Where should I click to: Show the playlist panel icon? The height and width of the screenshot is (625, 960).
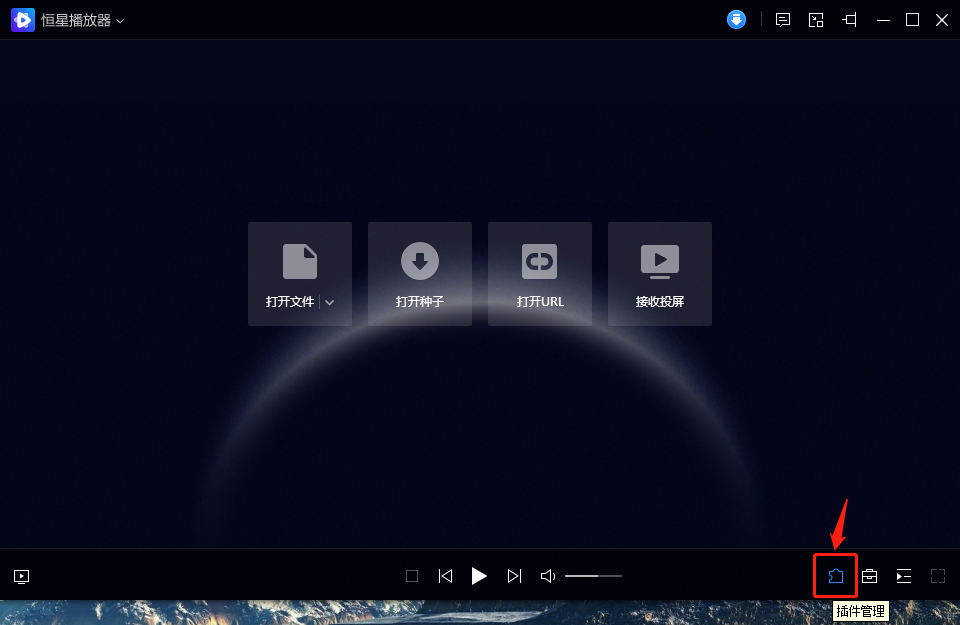click(904, 576)
